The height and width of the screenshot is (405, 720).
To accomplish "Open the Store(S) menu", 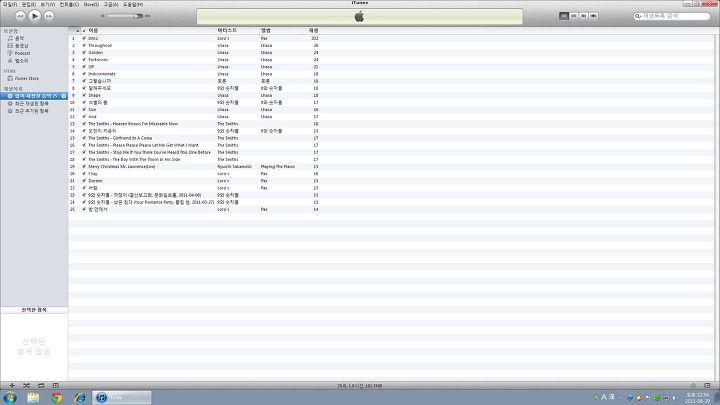I will pyautogui.click(x=91, y=4).
